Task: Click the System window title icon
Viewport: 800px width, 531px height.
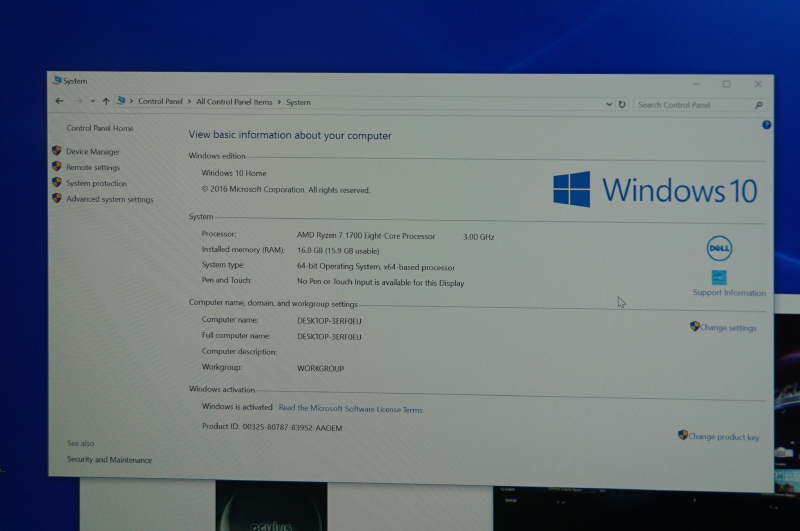Action: tap(57, 80)
